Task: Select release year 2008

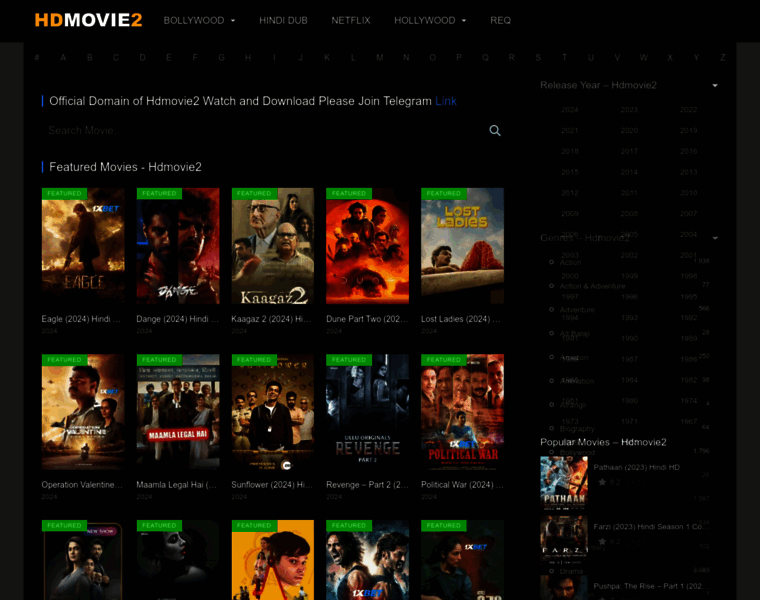Action: tap(629, 214)
